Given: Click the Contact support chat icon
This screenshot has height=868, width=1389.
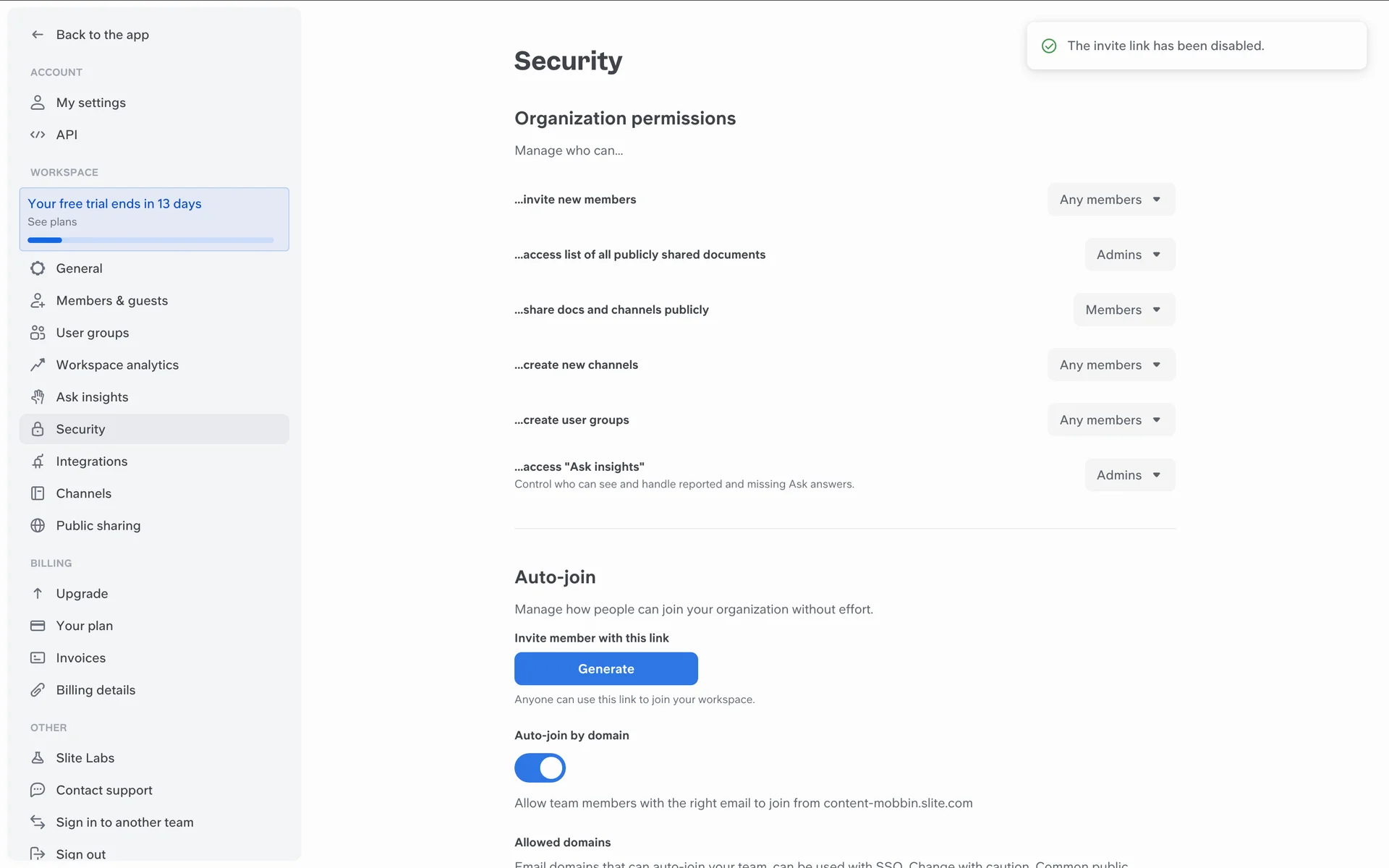Looking at the screenshot, I should (38, 790).
